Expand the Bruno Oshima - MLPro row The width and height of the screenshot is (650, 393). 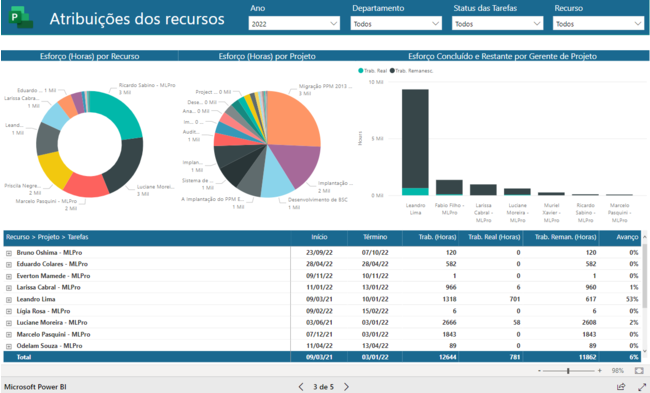click(9, 253)
